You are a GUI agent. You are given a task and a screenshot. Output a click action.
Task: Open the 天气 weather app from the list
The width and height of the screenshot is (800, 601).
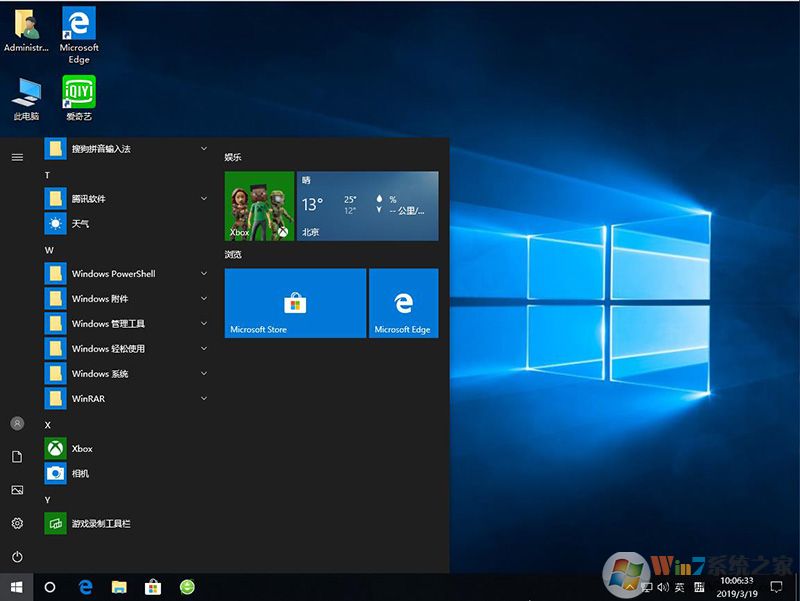click(x=80, y=224)
